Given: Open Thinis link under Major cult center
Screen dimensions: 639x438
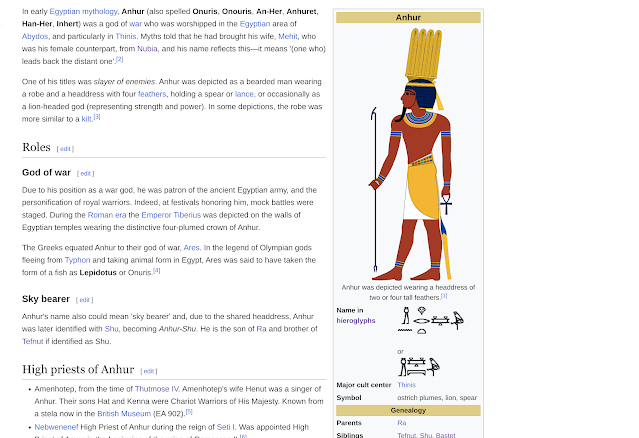Looking at the screenshot, I should point(406,385).
